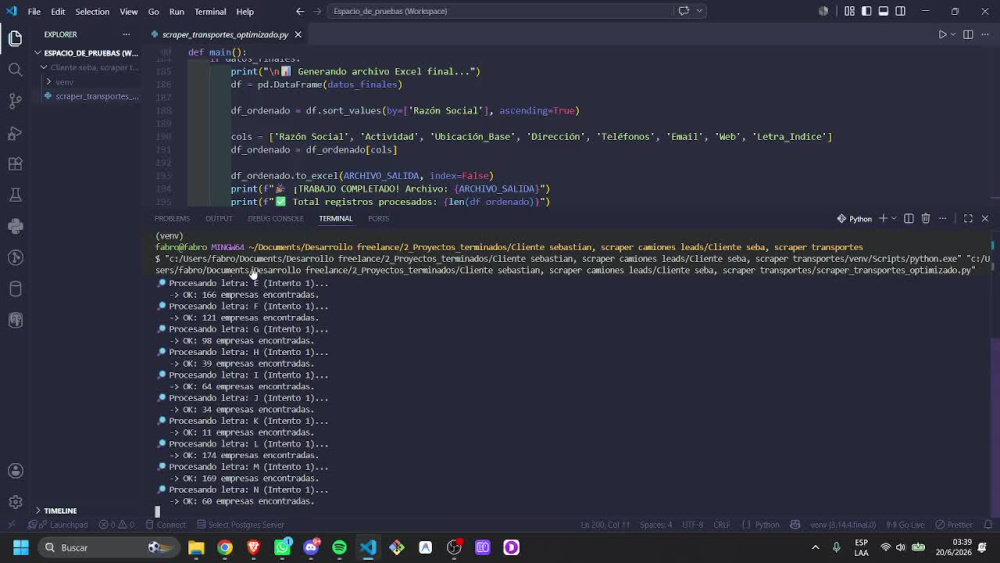Open the Source Control view
1000x563 pixels.
[x=15, y=101]
